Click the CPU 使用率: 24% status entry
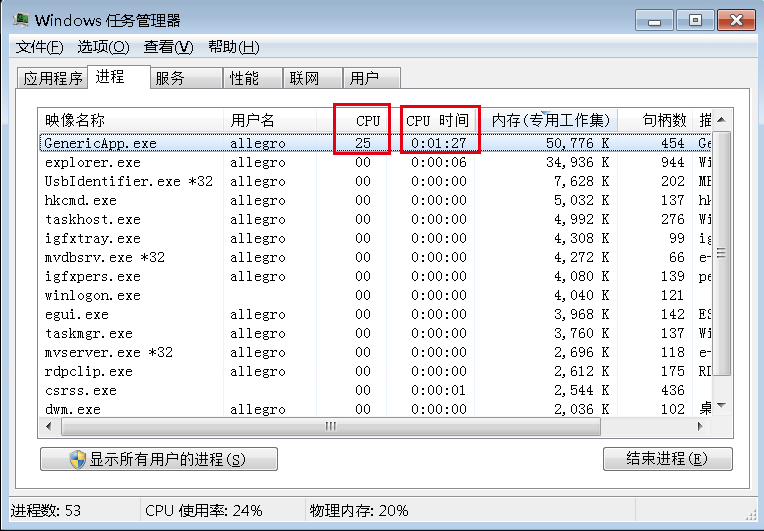 204,511
